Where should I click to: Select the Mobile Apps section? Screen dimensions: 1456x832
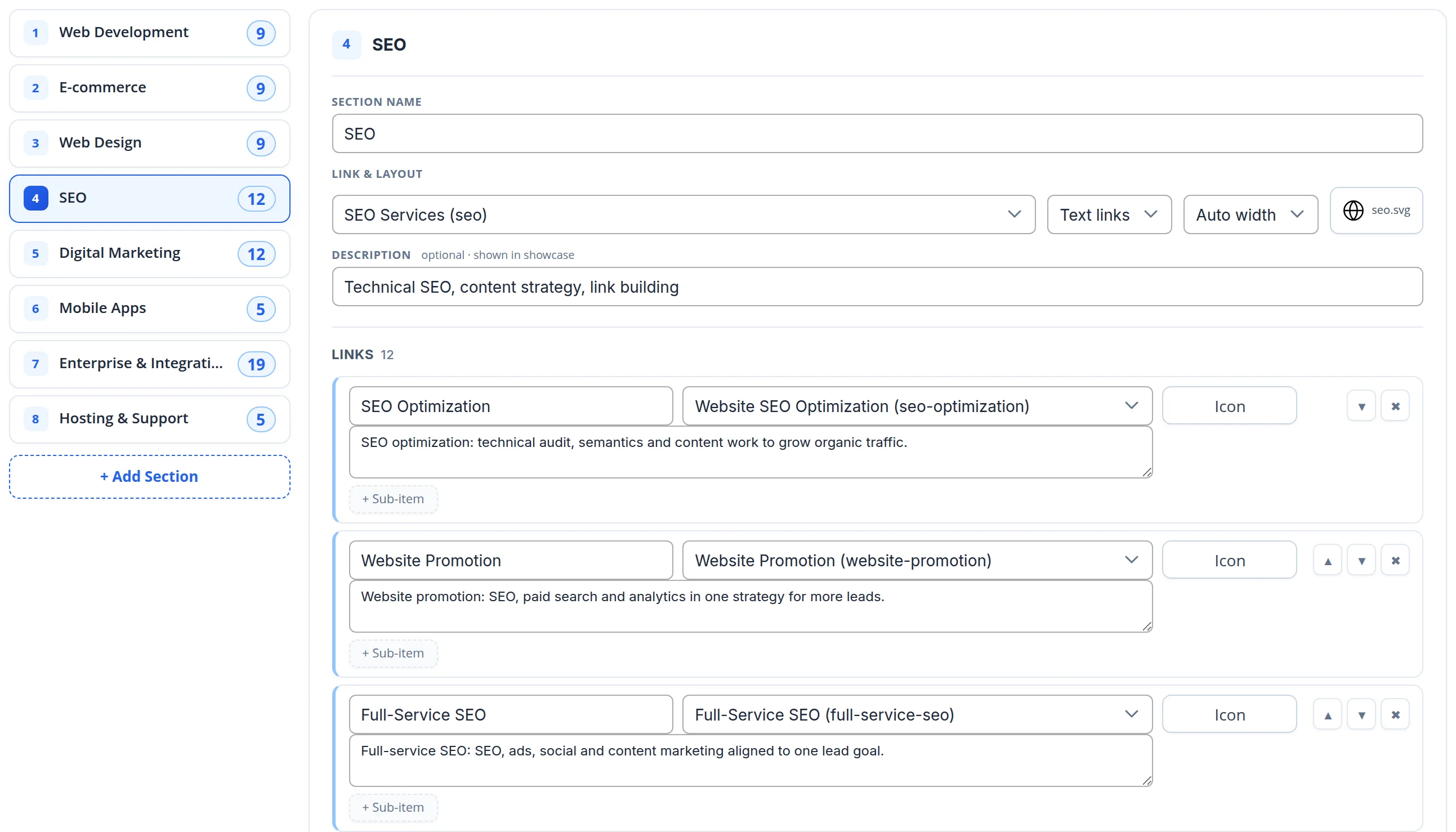coord(150,309)
